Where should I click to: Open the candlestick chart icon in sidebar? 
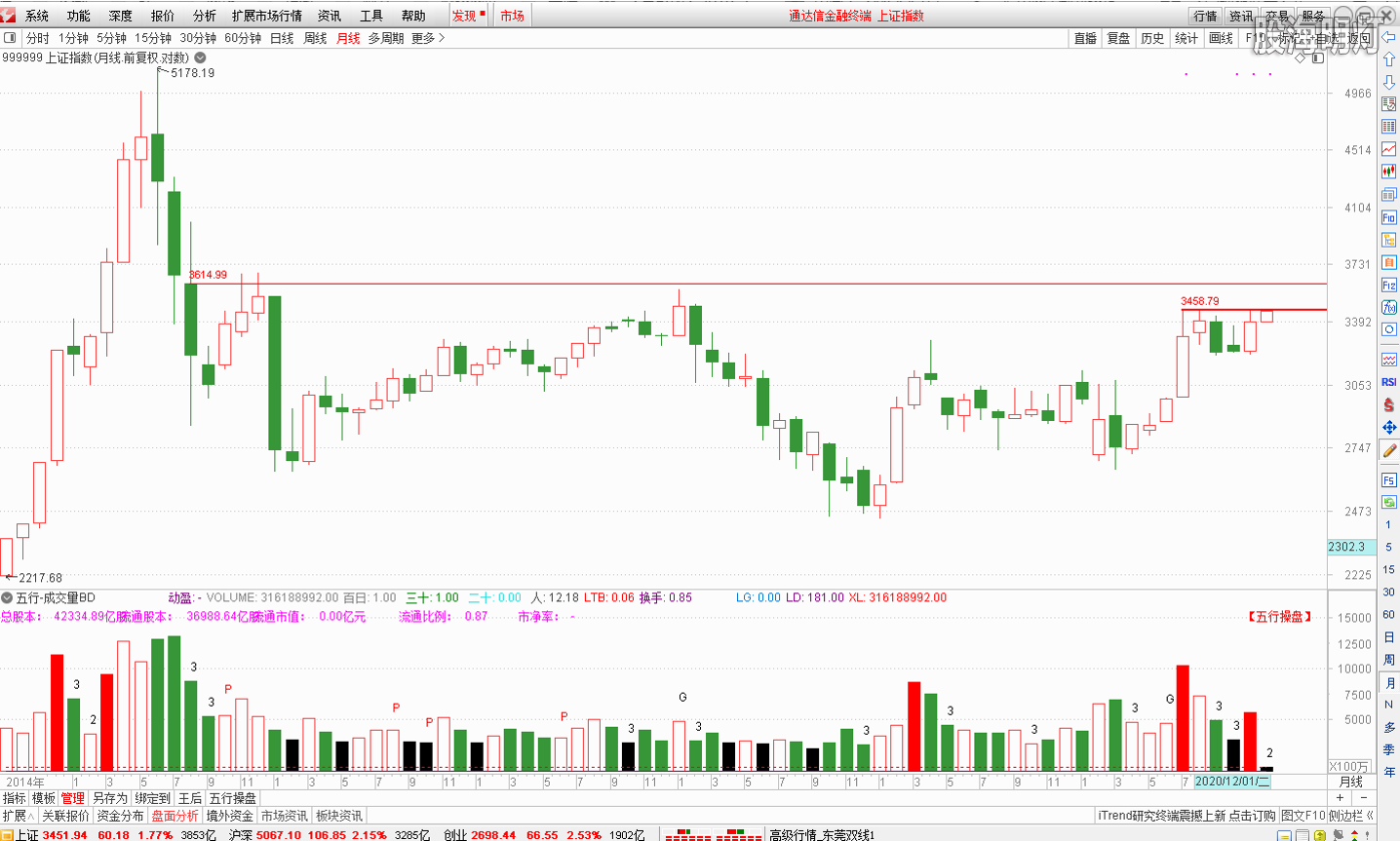point(1389,172)
